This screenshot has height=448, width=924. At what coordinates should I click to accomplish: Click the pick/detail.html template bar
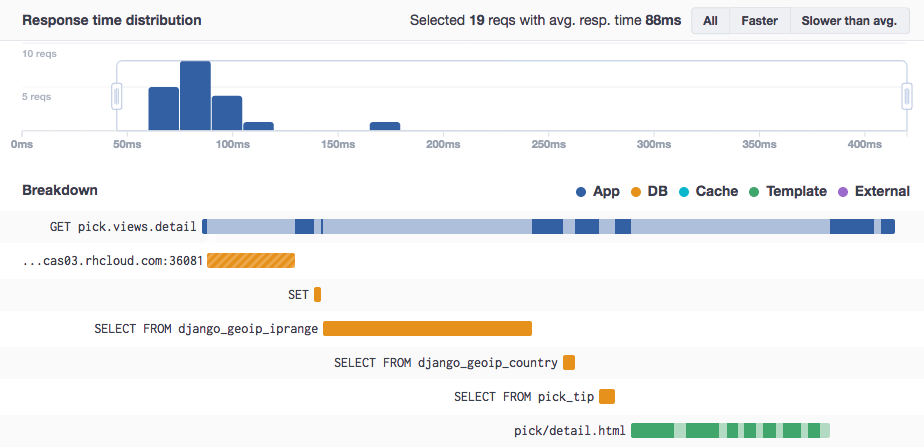pos(730,431)
